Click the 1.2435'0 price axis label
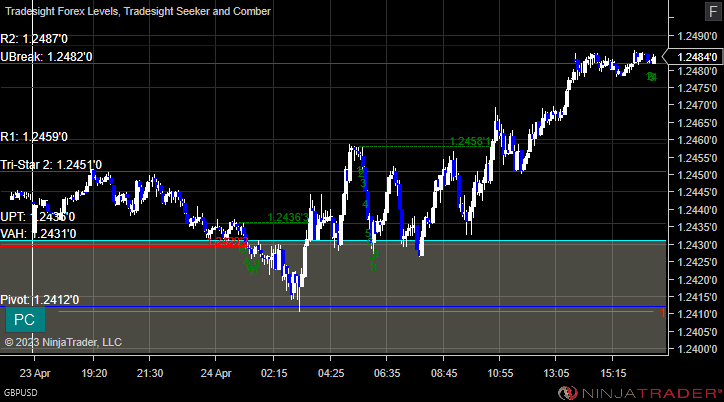Viewport: 724px width, 402px height. pos(697,228)
